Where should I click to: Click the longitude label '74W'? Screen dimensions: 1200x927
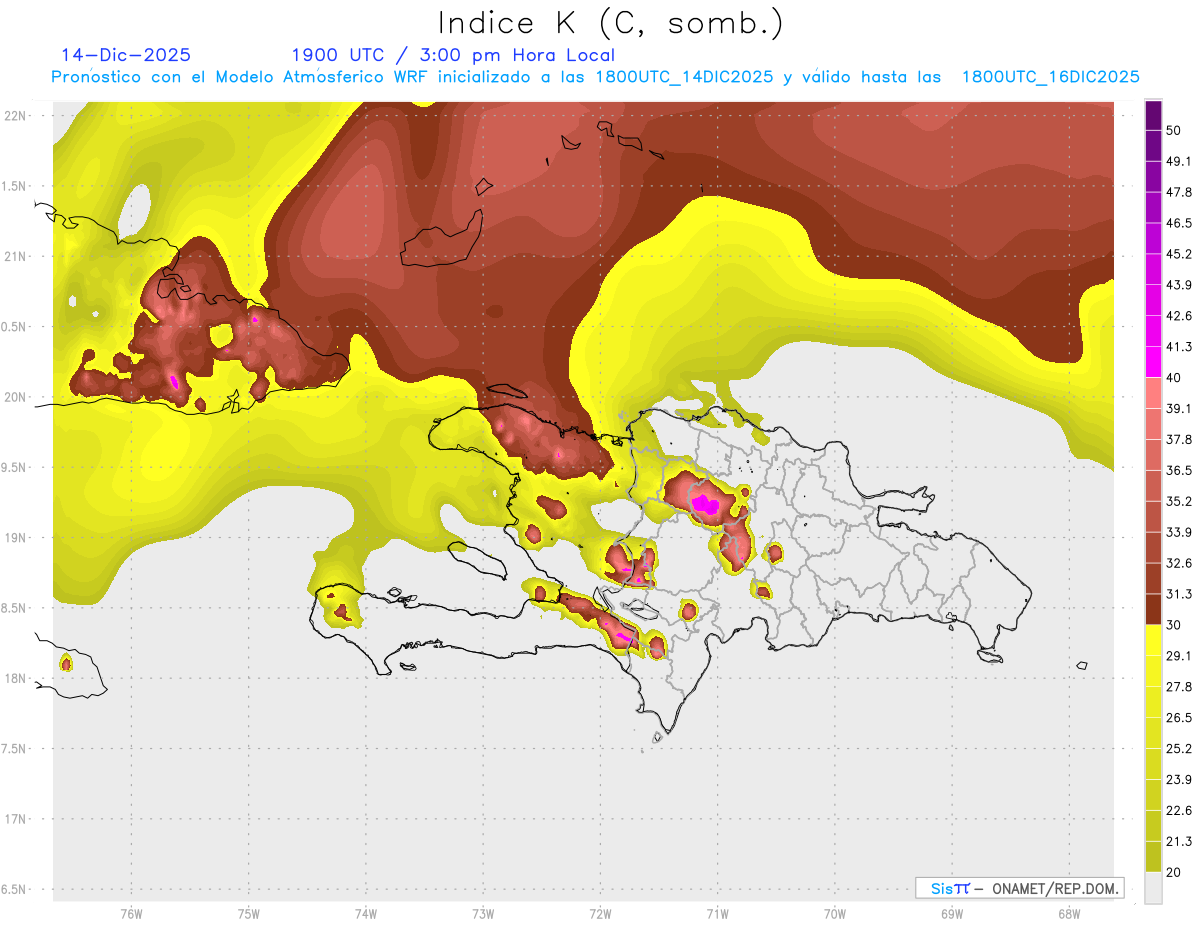366,915
